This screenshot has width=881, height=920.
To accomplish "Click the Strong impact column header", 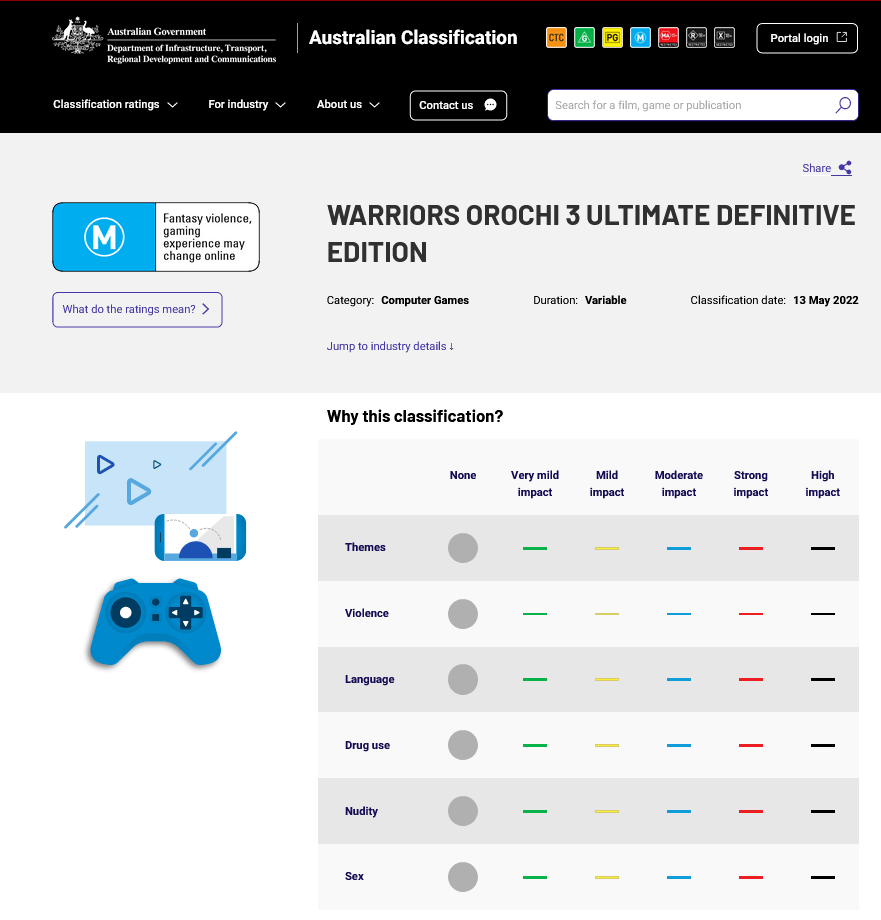I will [x=751, y=483].
